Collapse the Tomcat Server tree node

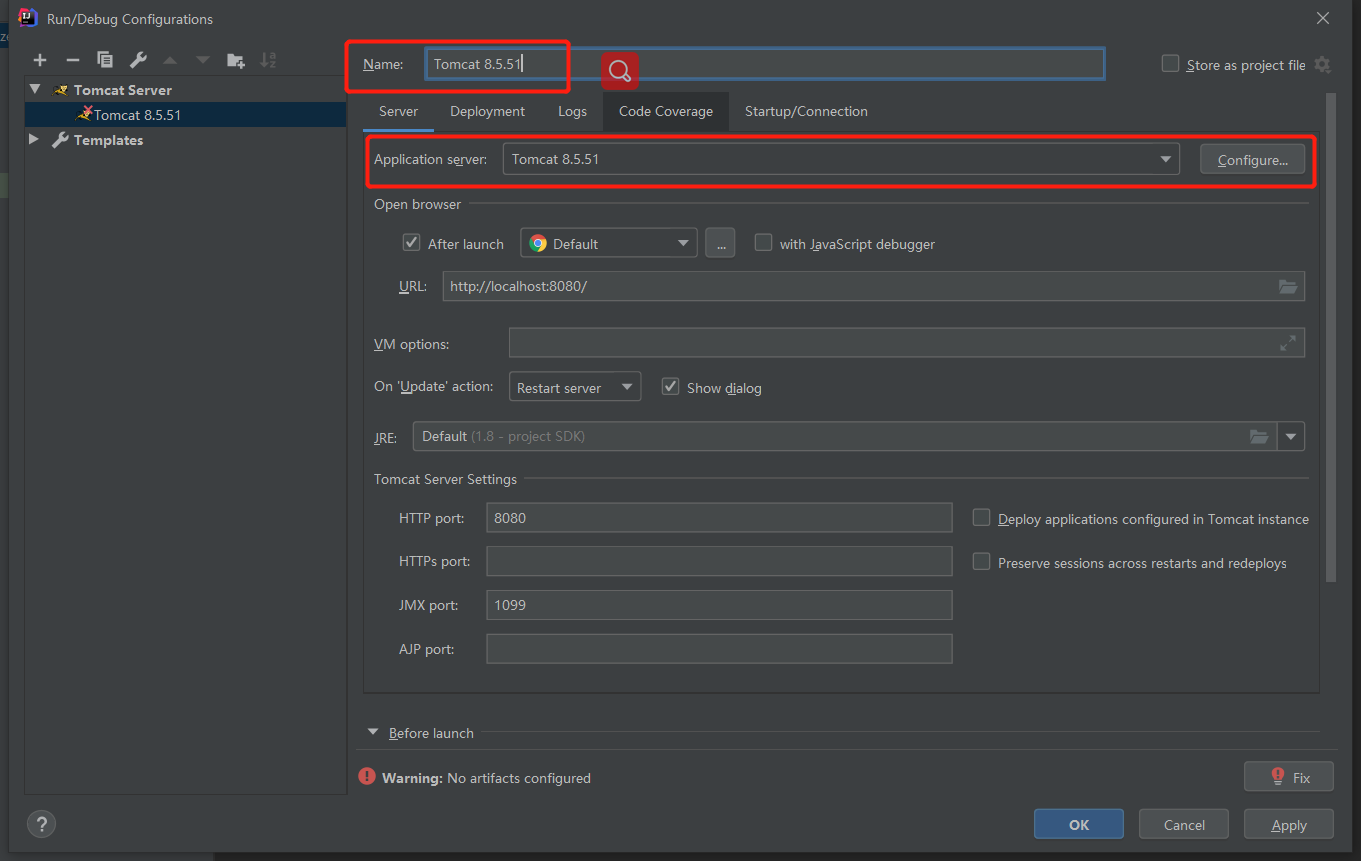tap(36, 89)
